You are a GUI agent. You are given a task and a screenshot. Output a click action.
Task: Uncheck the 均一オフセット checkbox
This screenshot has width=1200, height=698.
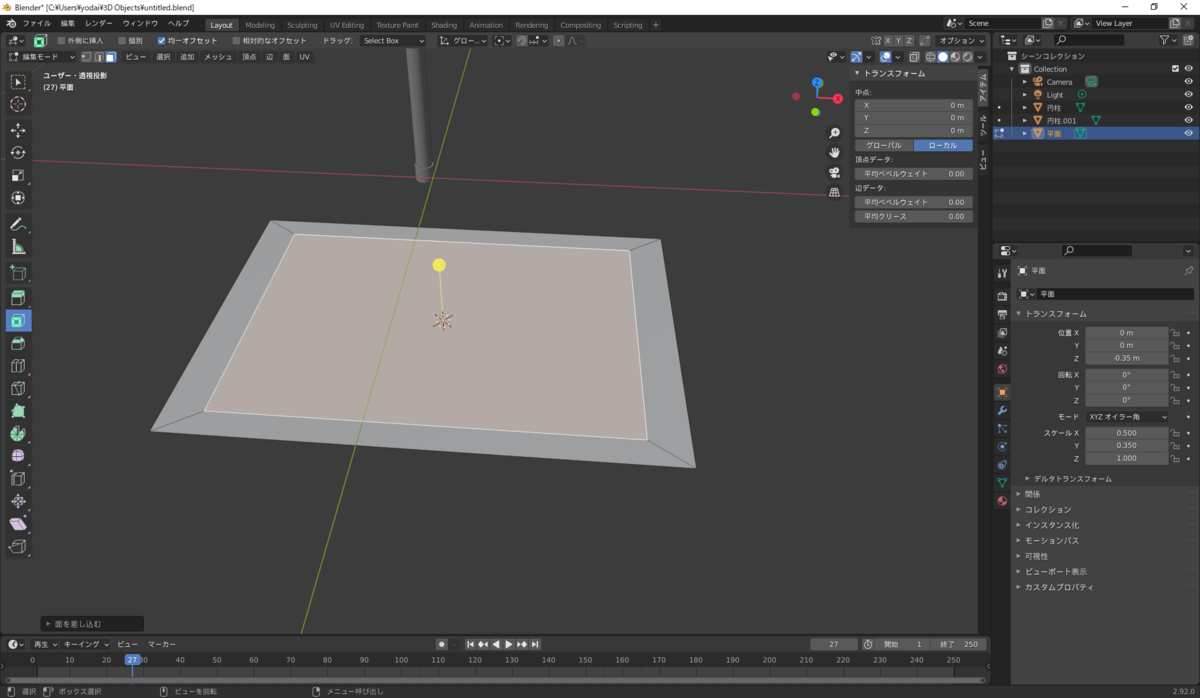pos(162,41)
